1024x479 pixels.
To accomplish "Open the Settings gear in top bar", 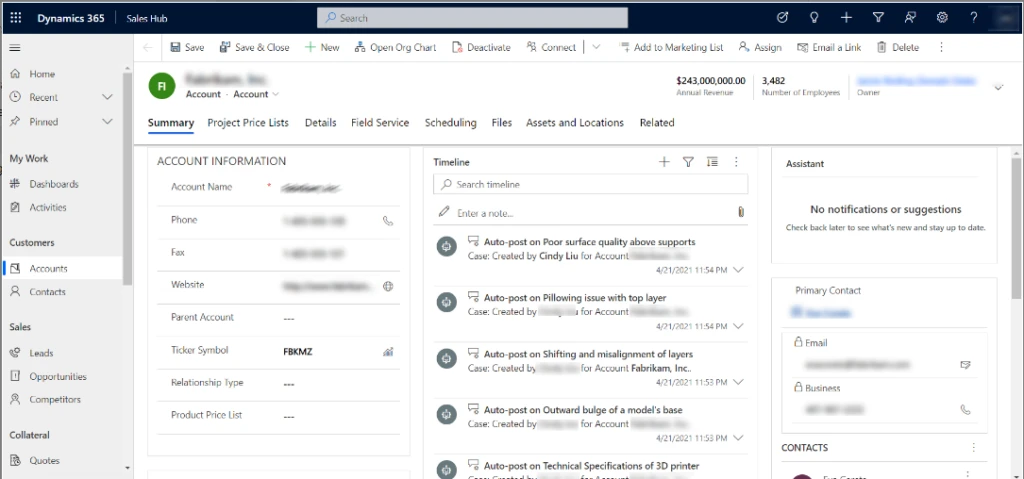I will 941,17.
